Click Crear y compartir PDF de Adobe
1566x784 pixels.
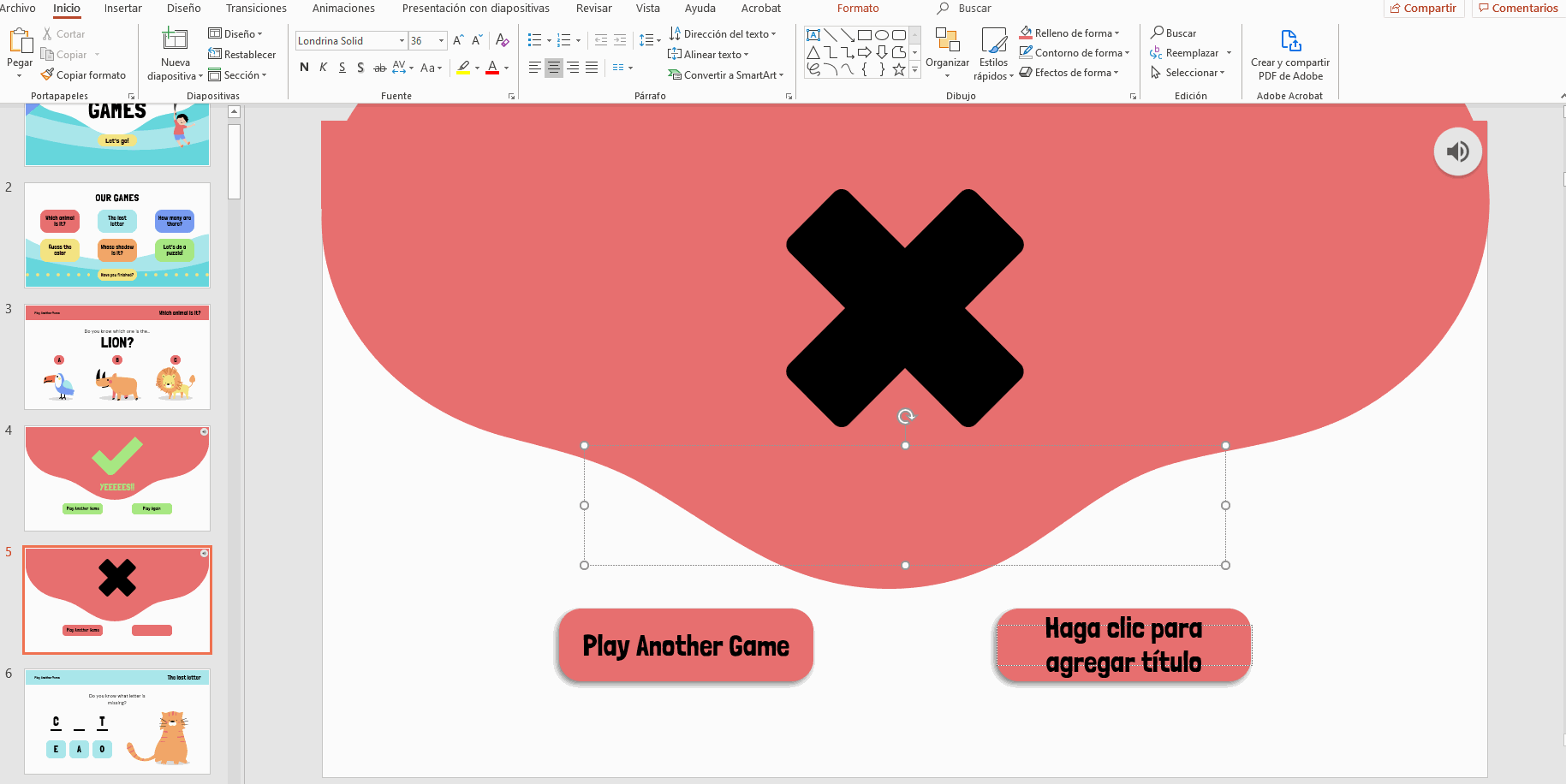click(x=1289, y=55)
